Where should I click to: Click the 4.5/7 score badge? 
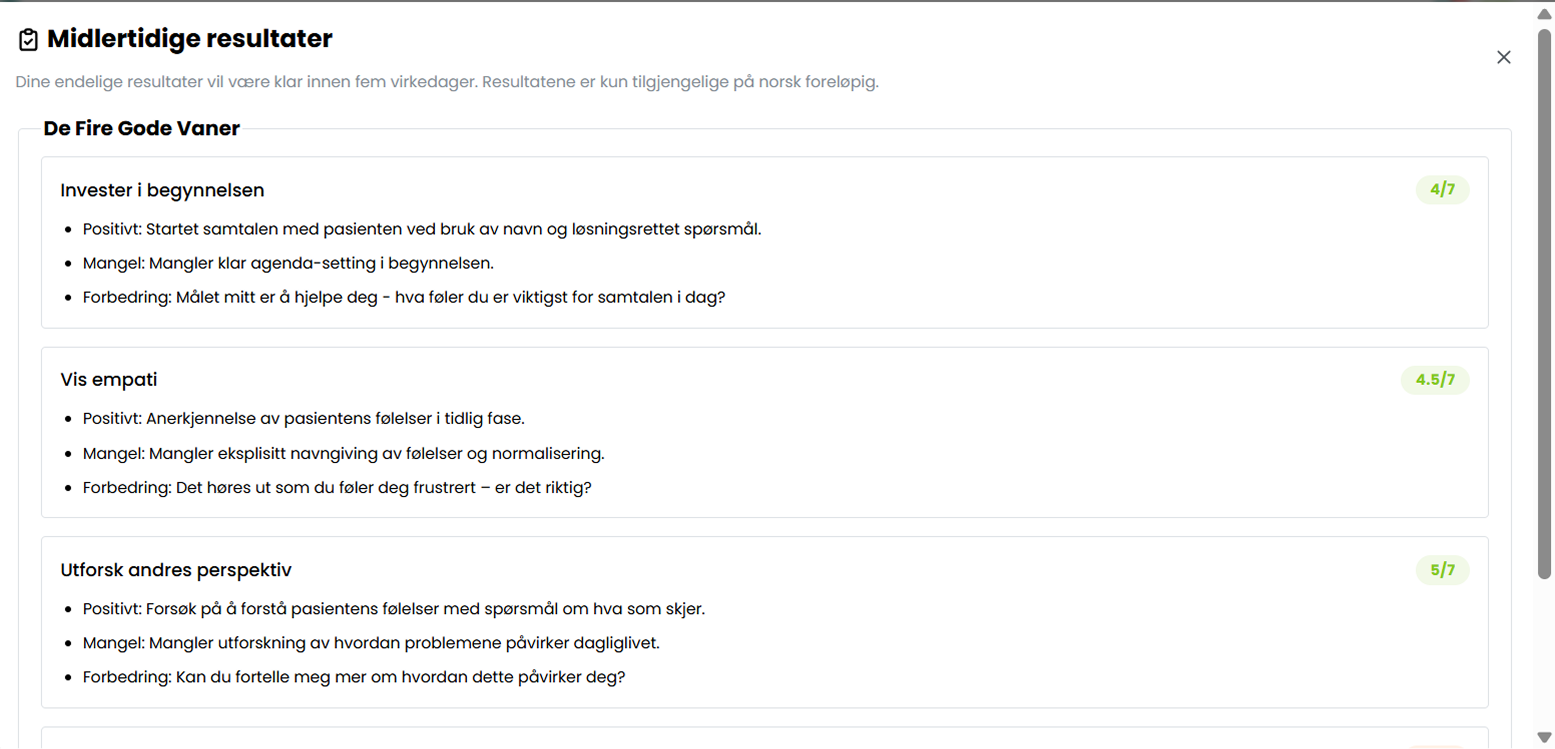[x=1435, y=380]
